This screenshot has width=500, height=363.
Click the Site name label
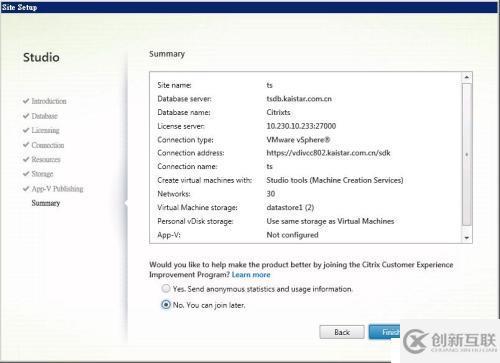pyautogui.click(x=174, y=85)
